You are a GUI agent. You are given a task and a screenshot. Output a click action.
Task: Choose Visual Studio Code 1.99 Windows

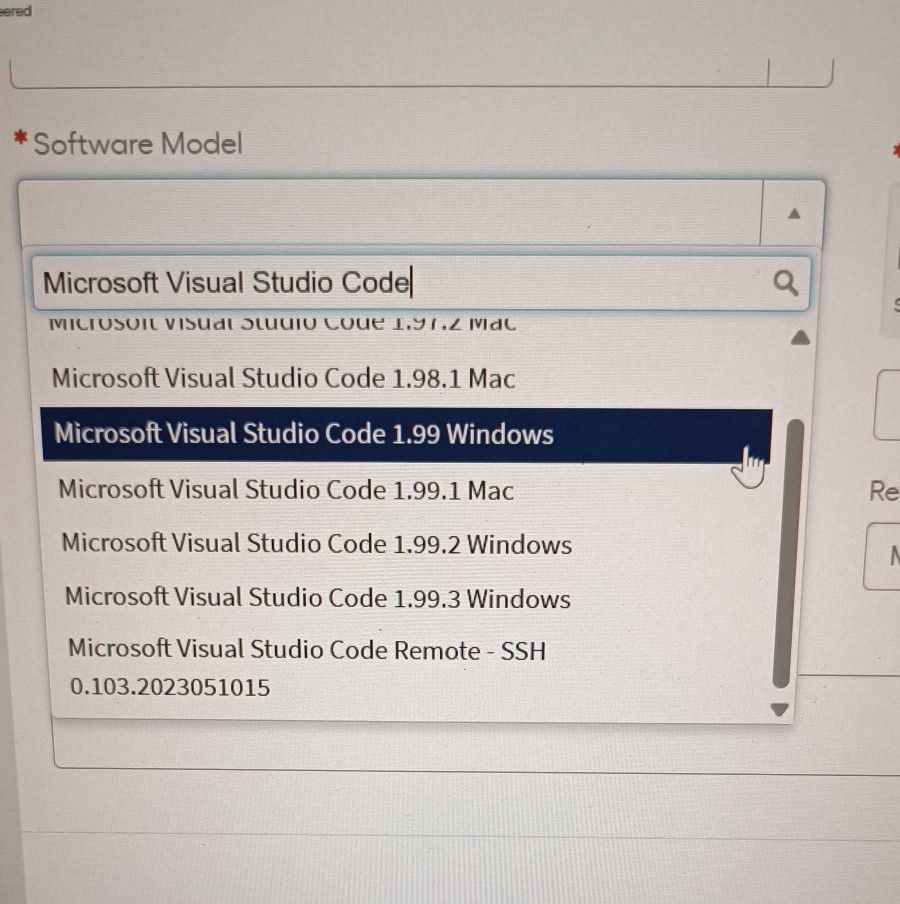[x=303, y=434]
